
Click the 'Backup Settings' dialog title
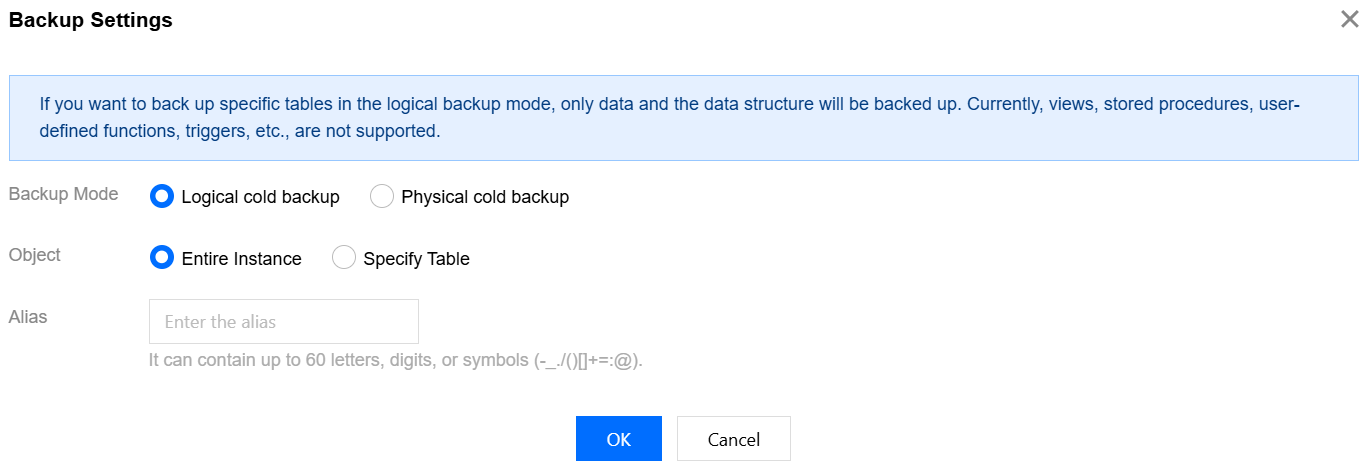[91, 20]
